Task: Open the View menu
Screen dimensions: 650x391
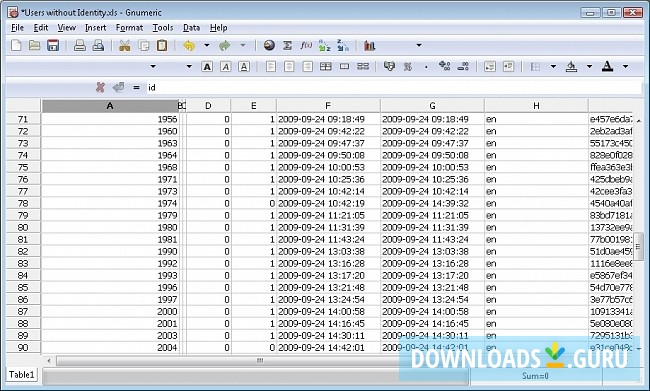Action: (x=66, y=28)
